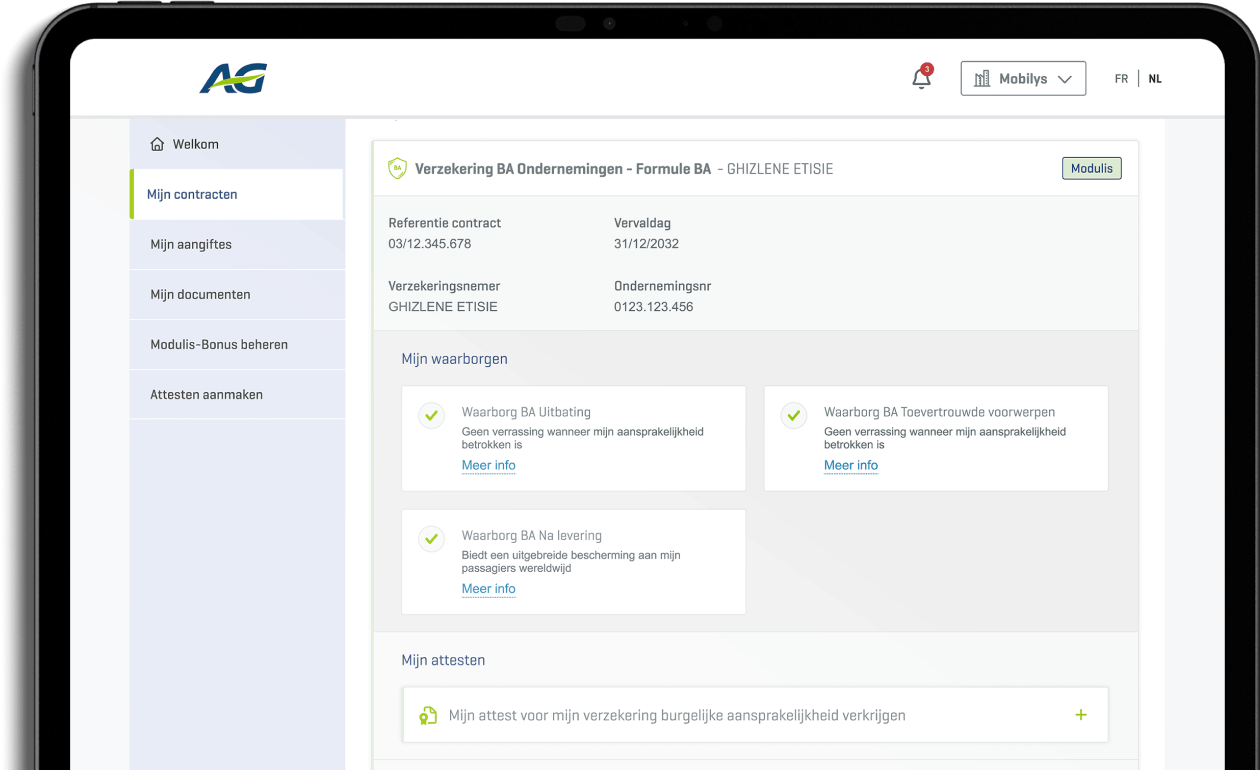The image size is (1260, 770).
Task: Click the building icon in Mobilys selector
Action: pyautogui.click(x=982, y=79)
